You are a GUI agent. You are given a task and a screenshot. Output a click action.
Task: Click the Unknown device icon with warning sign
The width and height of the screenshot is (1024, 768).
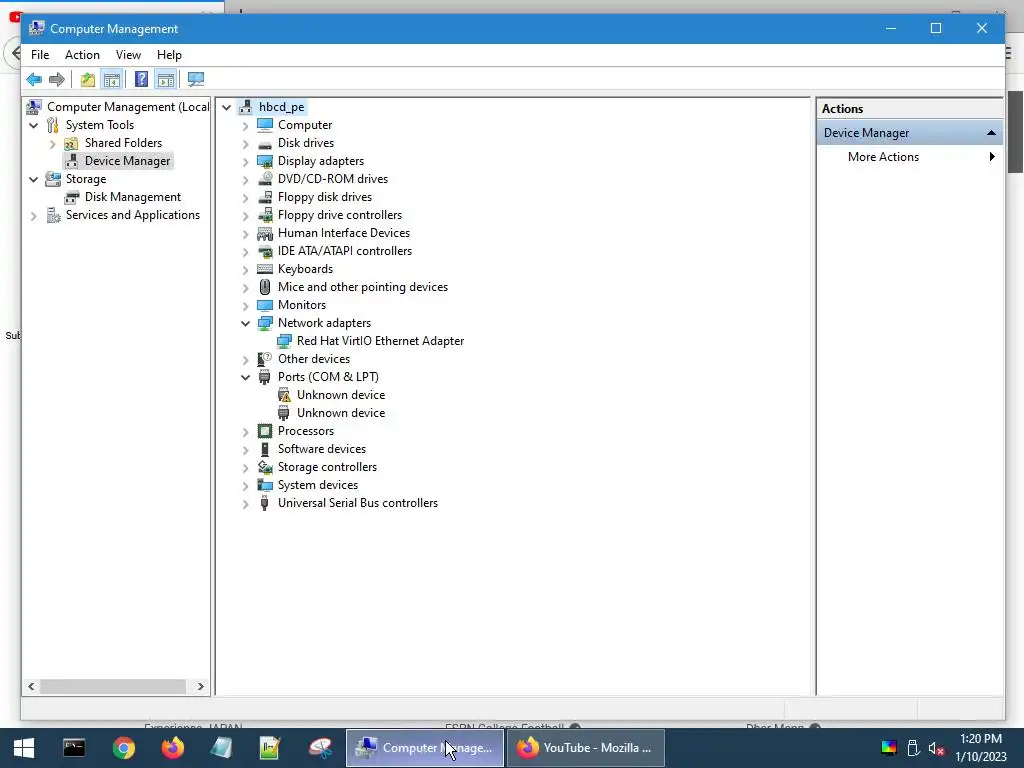tap(283, 395)
